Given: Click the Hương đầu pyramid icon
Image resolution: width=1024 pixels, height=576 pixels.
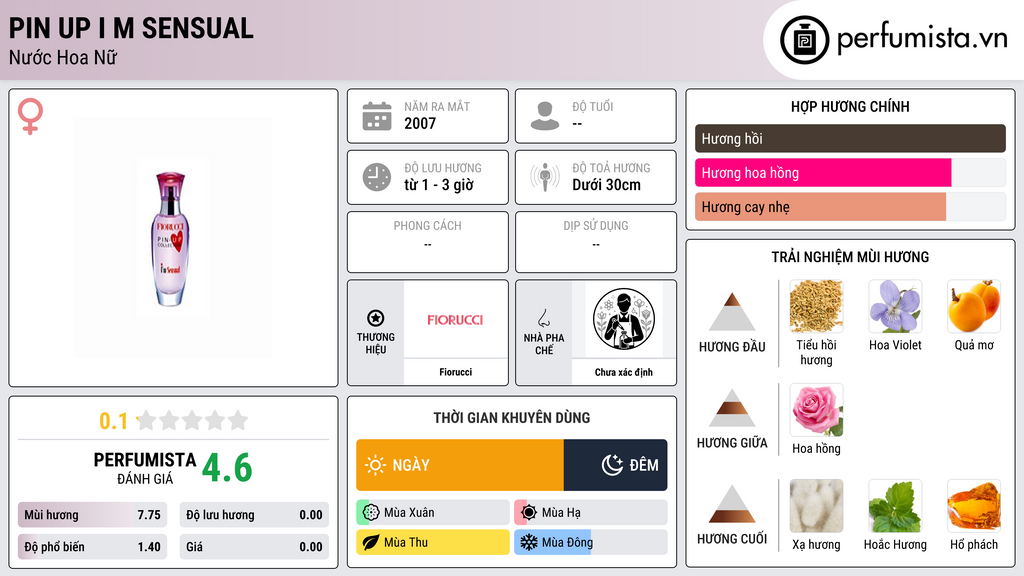Looking at the screenshot, I should (x=732, y=312).
